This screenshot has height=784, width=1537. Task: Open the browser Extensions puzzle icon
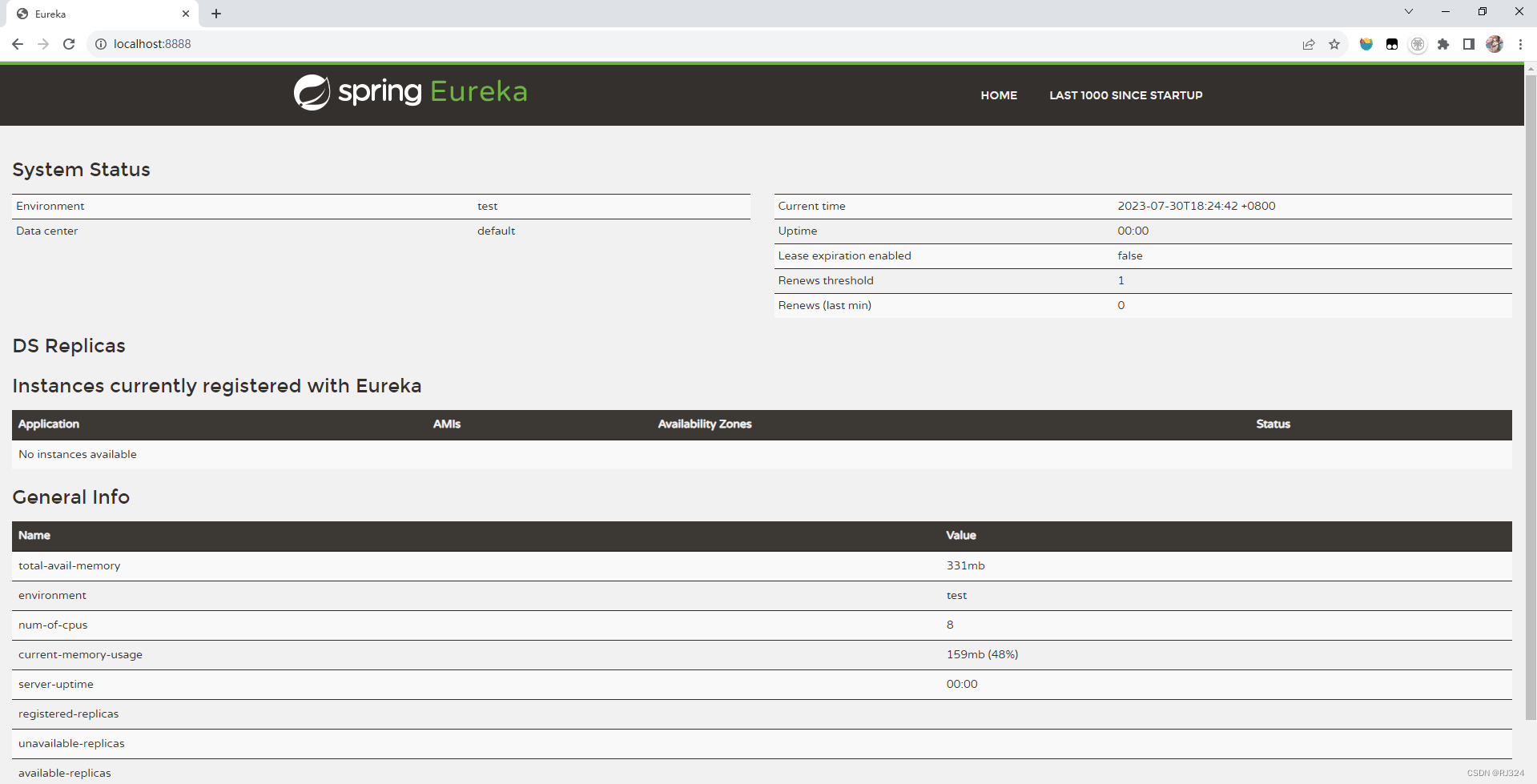pos(1444,44)
